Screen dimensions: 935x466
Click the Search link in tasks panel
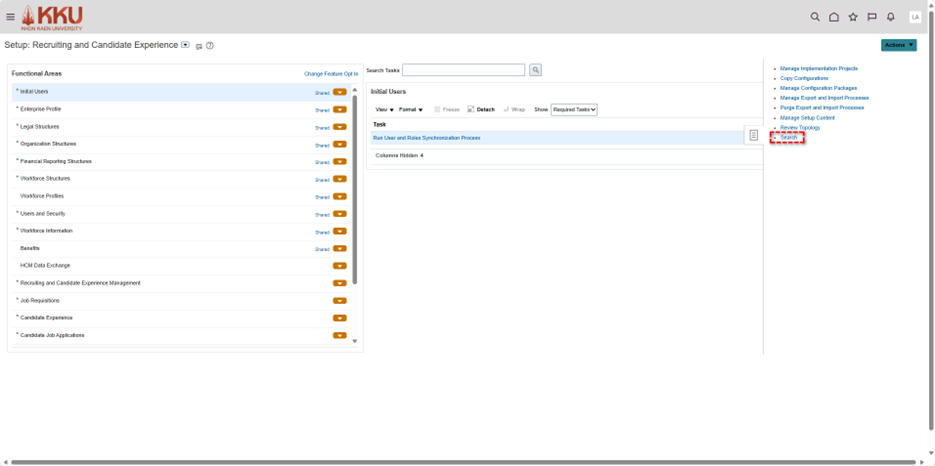pos(789,138)
